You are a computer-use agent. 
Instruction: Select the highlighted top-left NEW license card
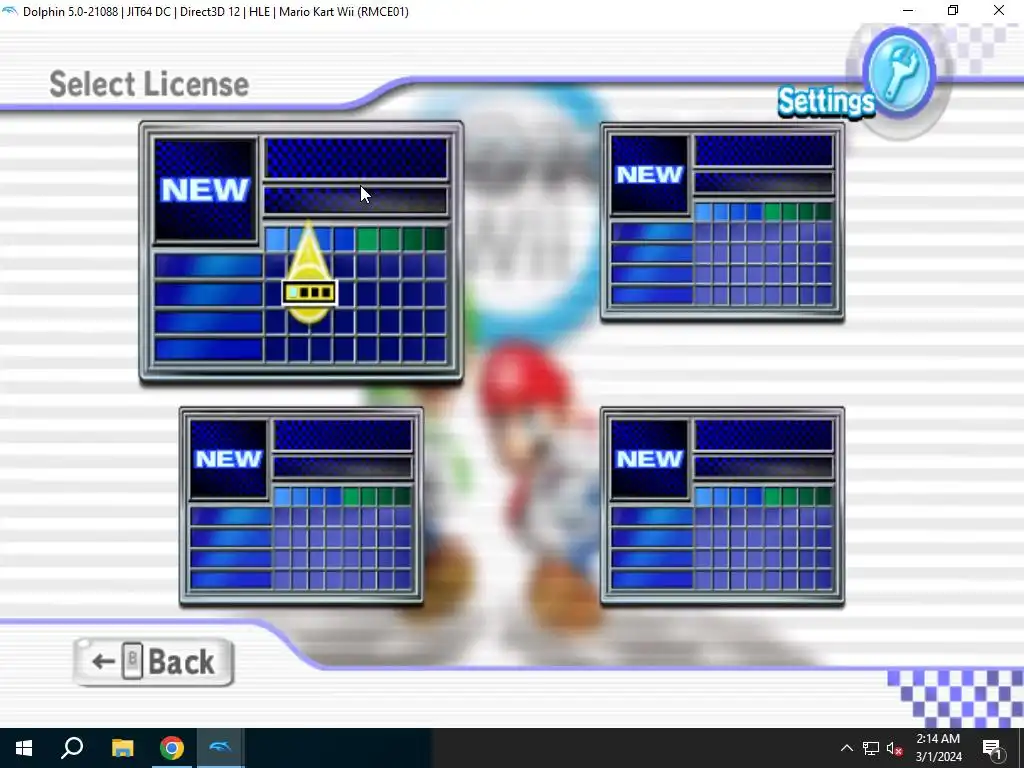coord(301,251)
